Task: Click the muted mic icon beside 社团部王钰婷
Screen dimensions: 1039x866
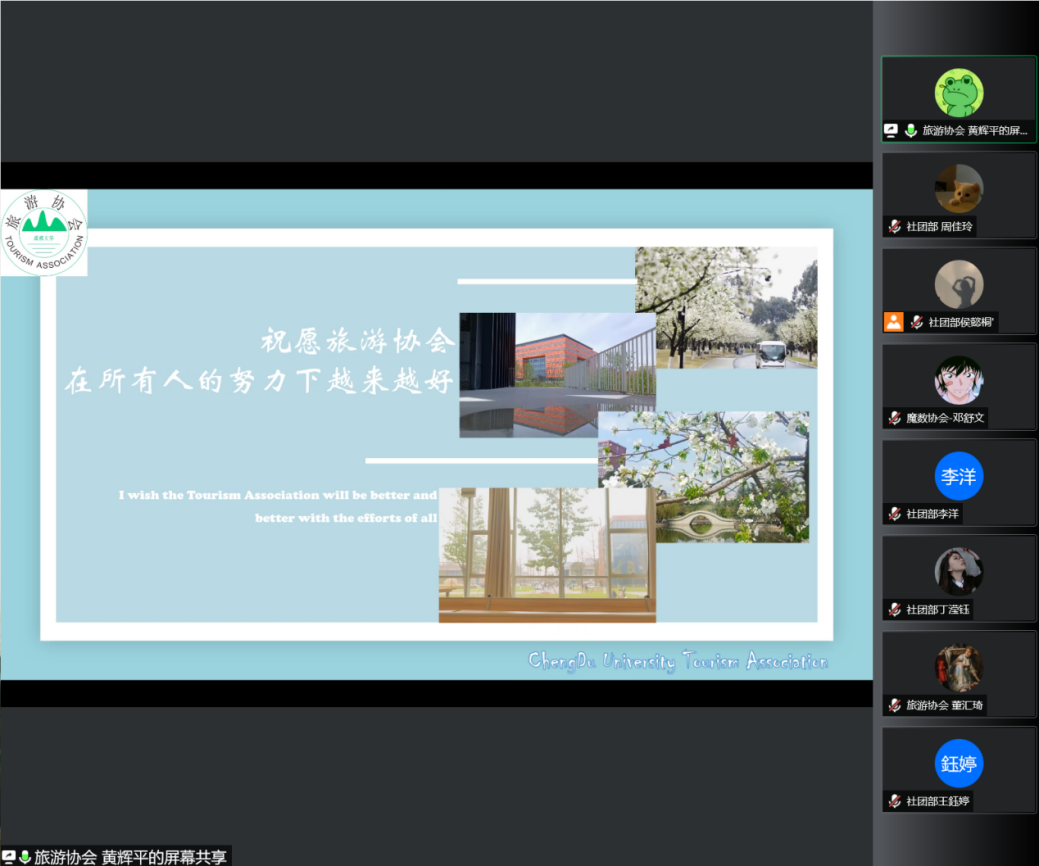Action: [895, 802]
